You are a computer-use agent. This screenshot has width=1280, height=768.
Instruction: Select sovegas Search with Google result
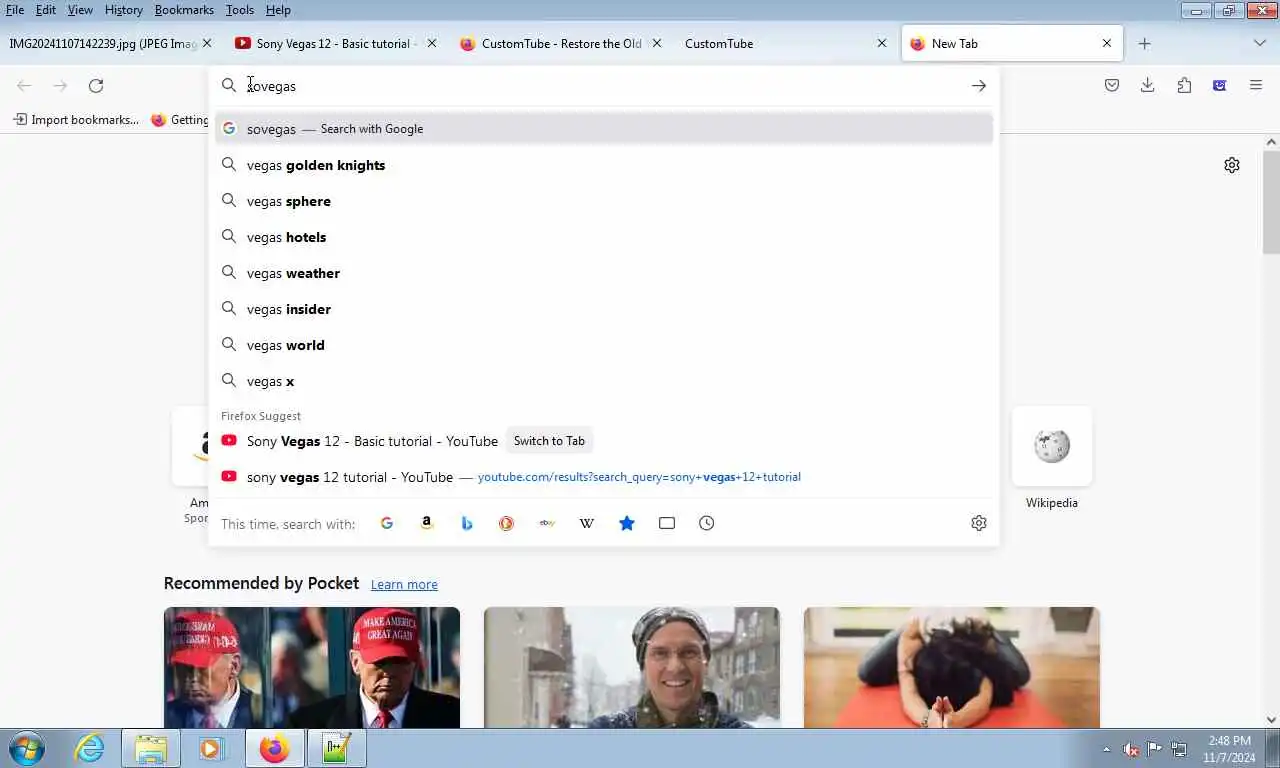point(604,129)
